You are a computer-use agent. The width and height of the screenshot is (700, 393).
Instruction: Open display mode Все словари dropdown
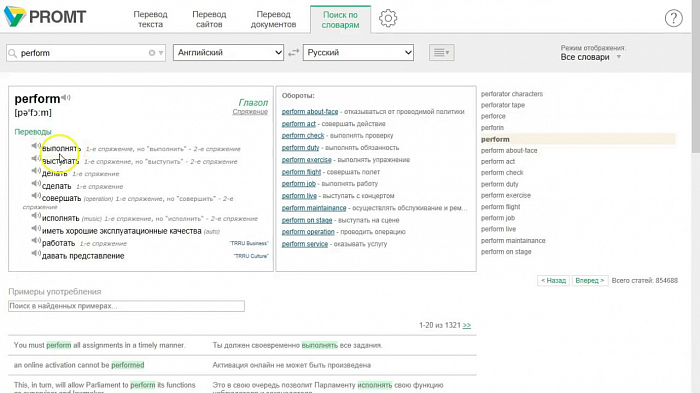(590, 57)
